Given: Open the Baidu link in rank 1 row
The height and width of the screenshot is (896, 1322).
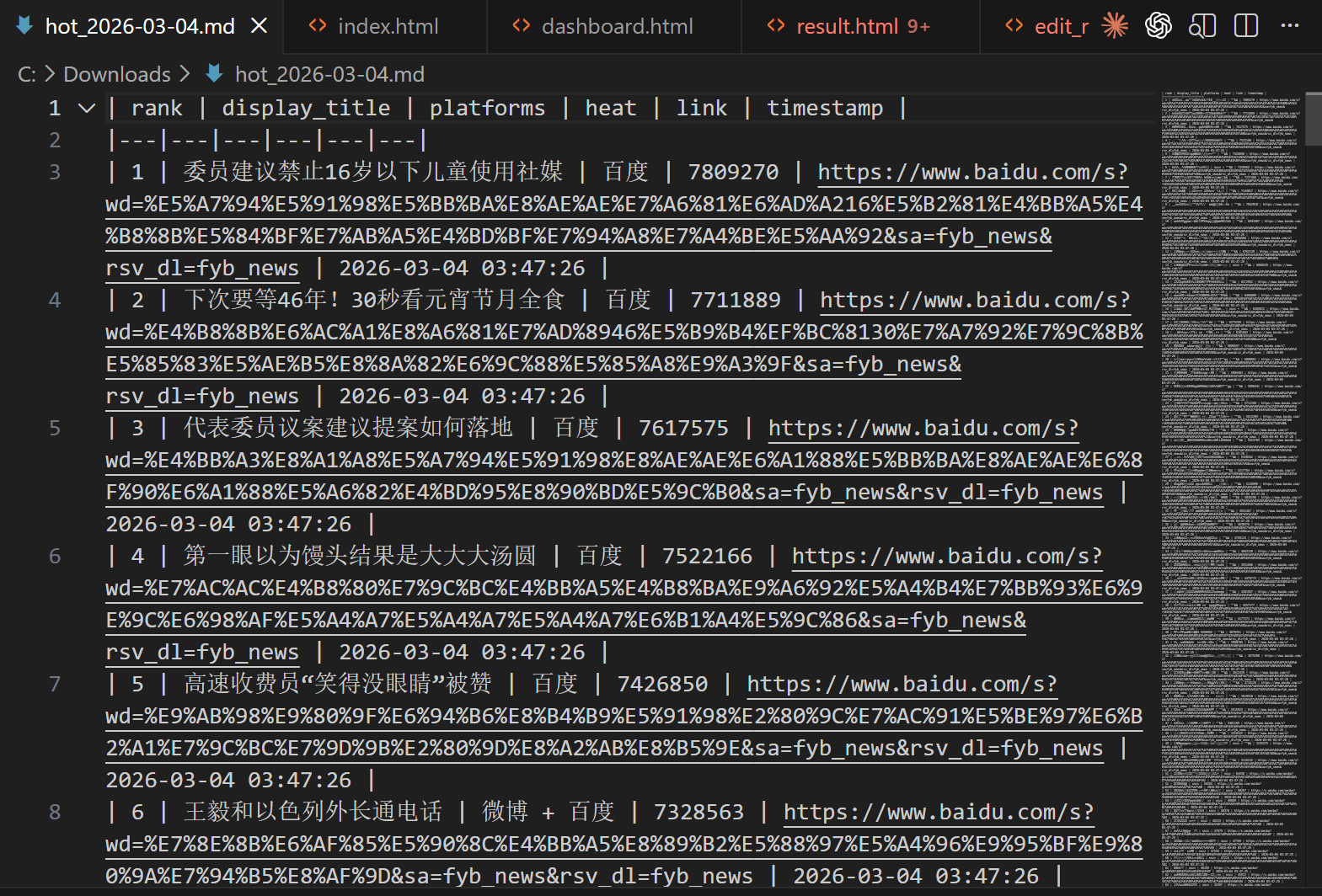Looking at the screenshot, I should click(x=972, y=172).
